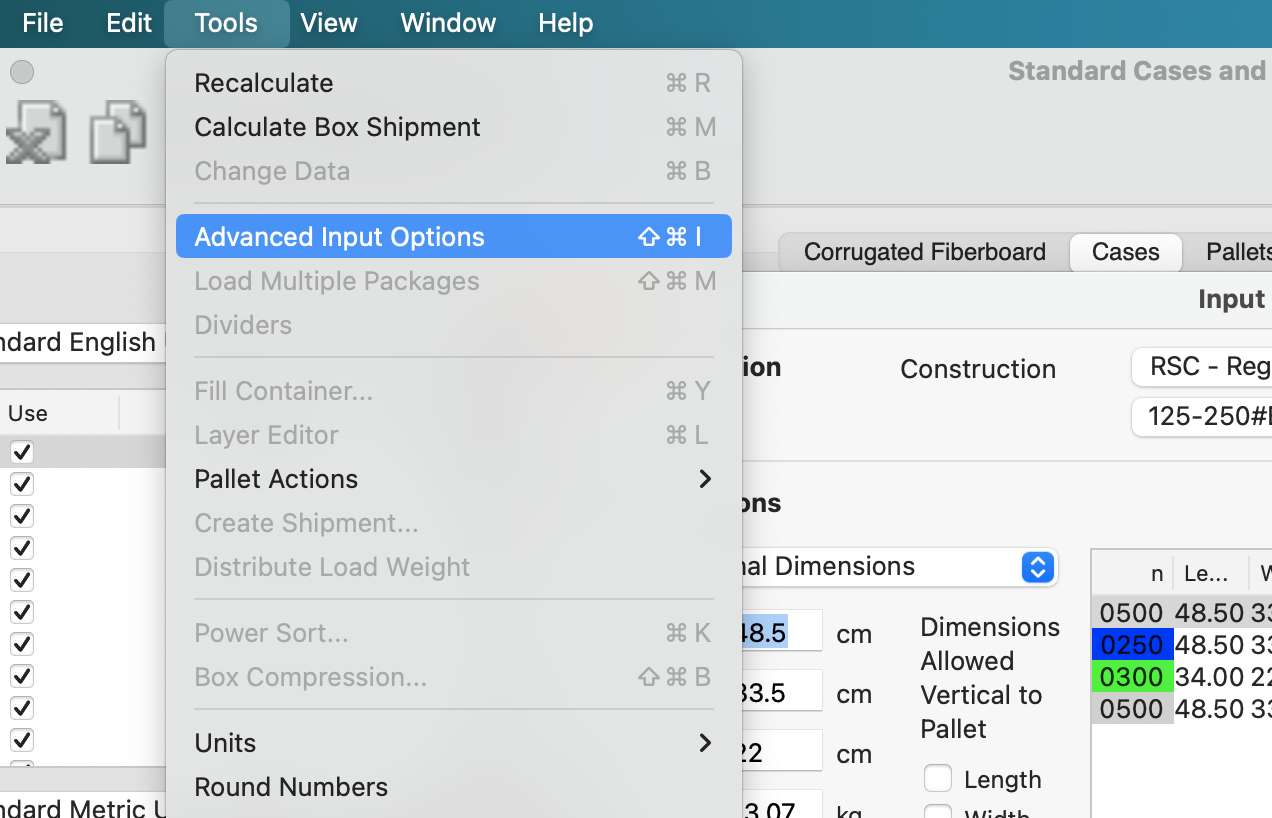This screenshot has height=818, width=1272.
Task: Switch to the Cases tab
Action: pyautogui.click(x=1126, y=252)
